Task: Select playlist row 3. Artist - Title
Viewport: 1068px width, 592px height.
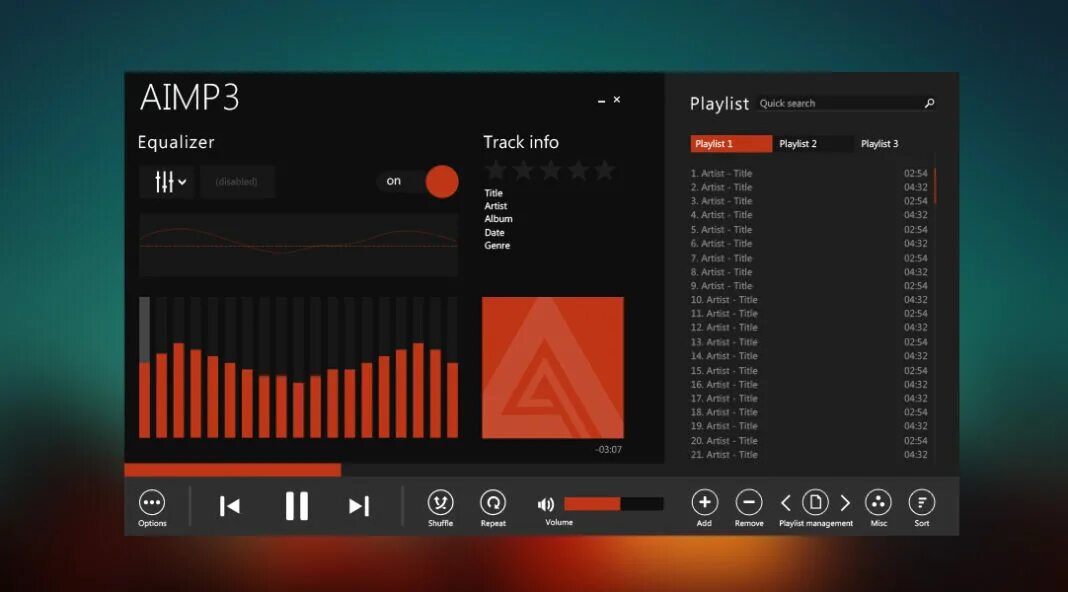Action: tap(809, 201)
